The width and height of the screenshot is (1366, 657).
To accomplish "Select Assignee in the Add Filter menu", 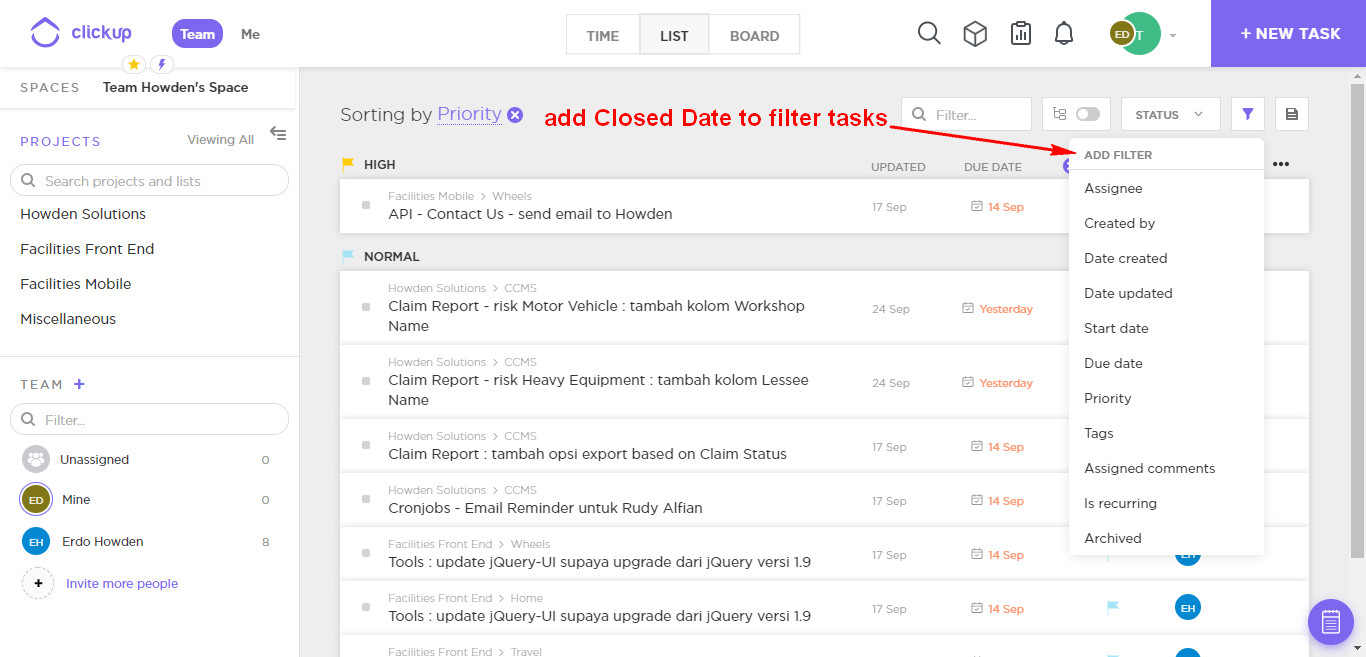I will tap(1113, 188).
